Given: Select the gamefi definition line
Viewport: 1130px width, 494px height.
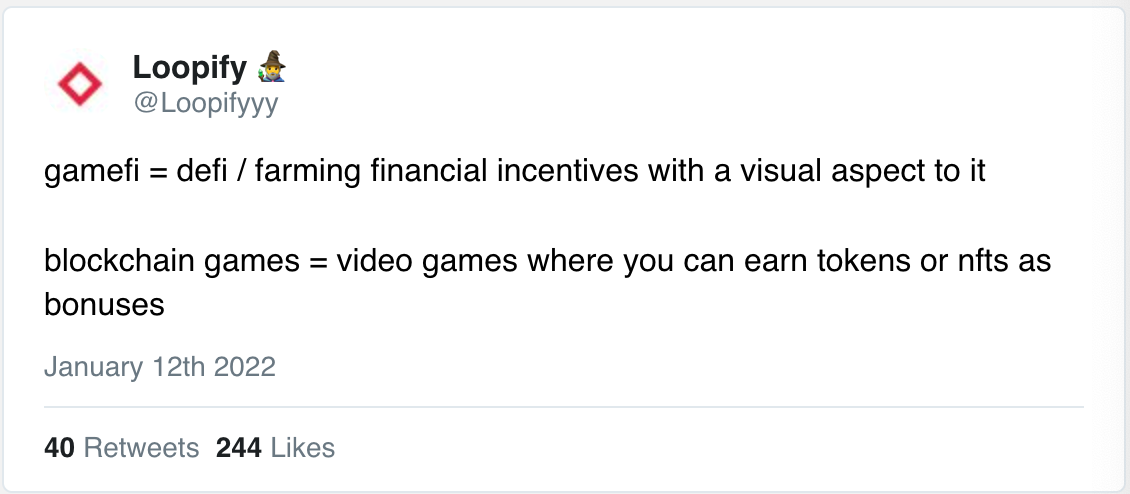Looking at the screenshot, I should tap(515, 172).
